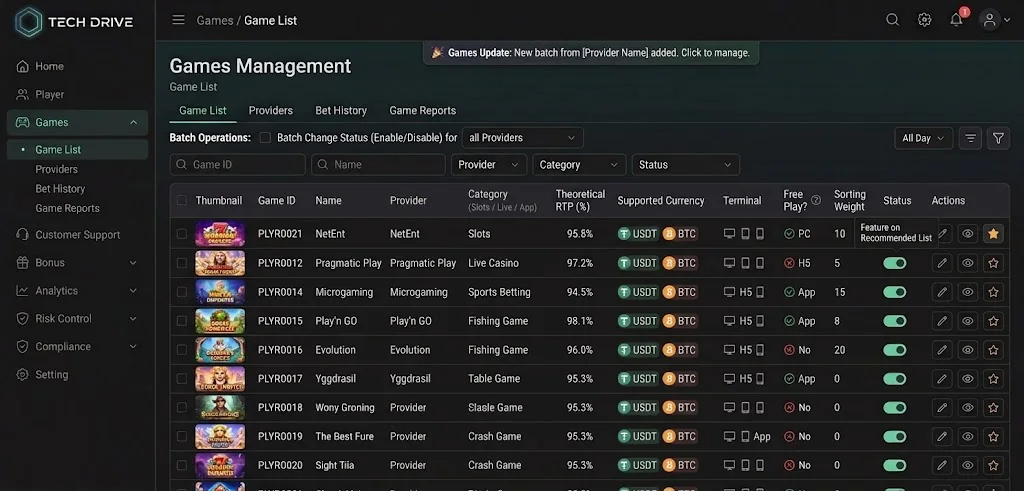The image size is (1024, 491).
Task: Edit the PLYR0014 Microgaming game
Action: 942,292
